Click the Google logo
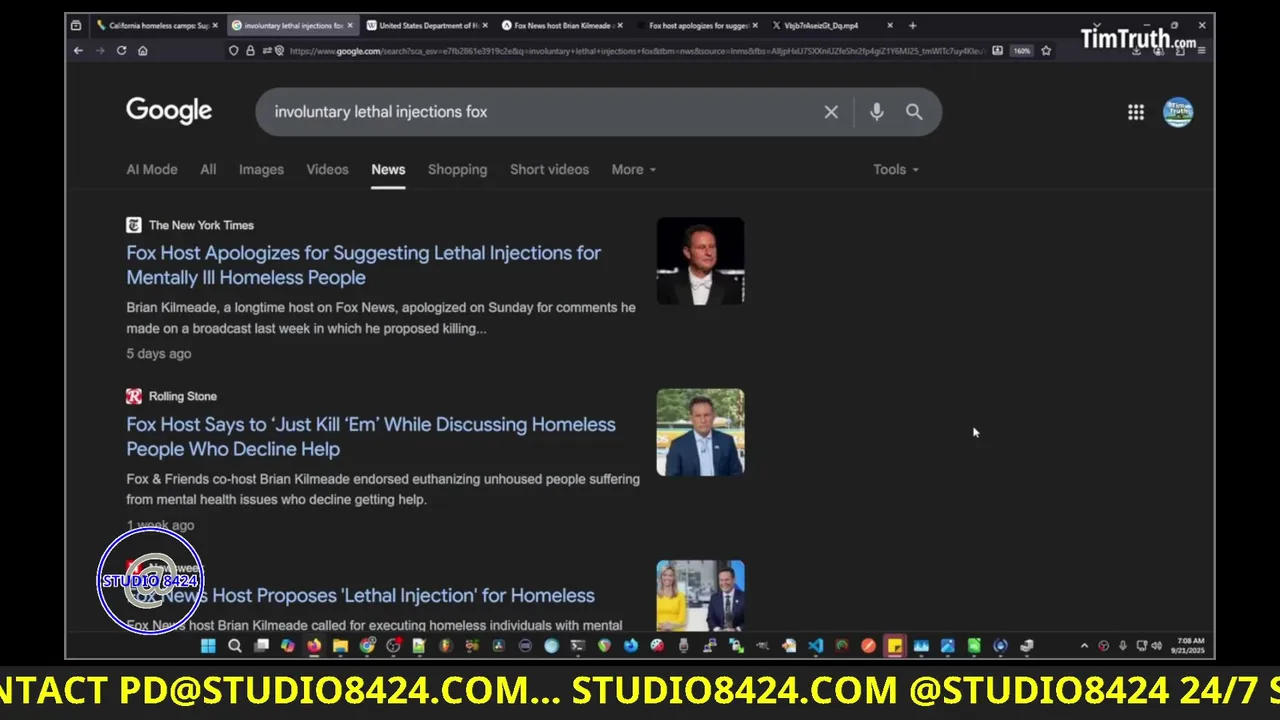This screenshot has height=720, width=1280. pyautogui.click(x=169, y=111)
